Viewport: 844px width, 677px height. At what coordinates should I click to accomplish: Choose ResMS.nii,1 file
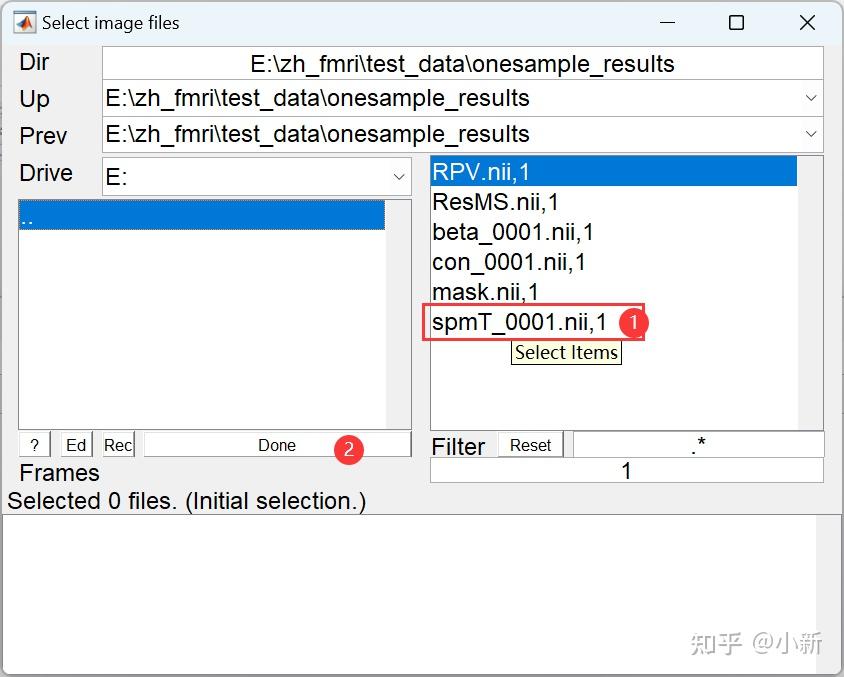coord(495,202)
